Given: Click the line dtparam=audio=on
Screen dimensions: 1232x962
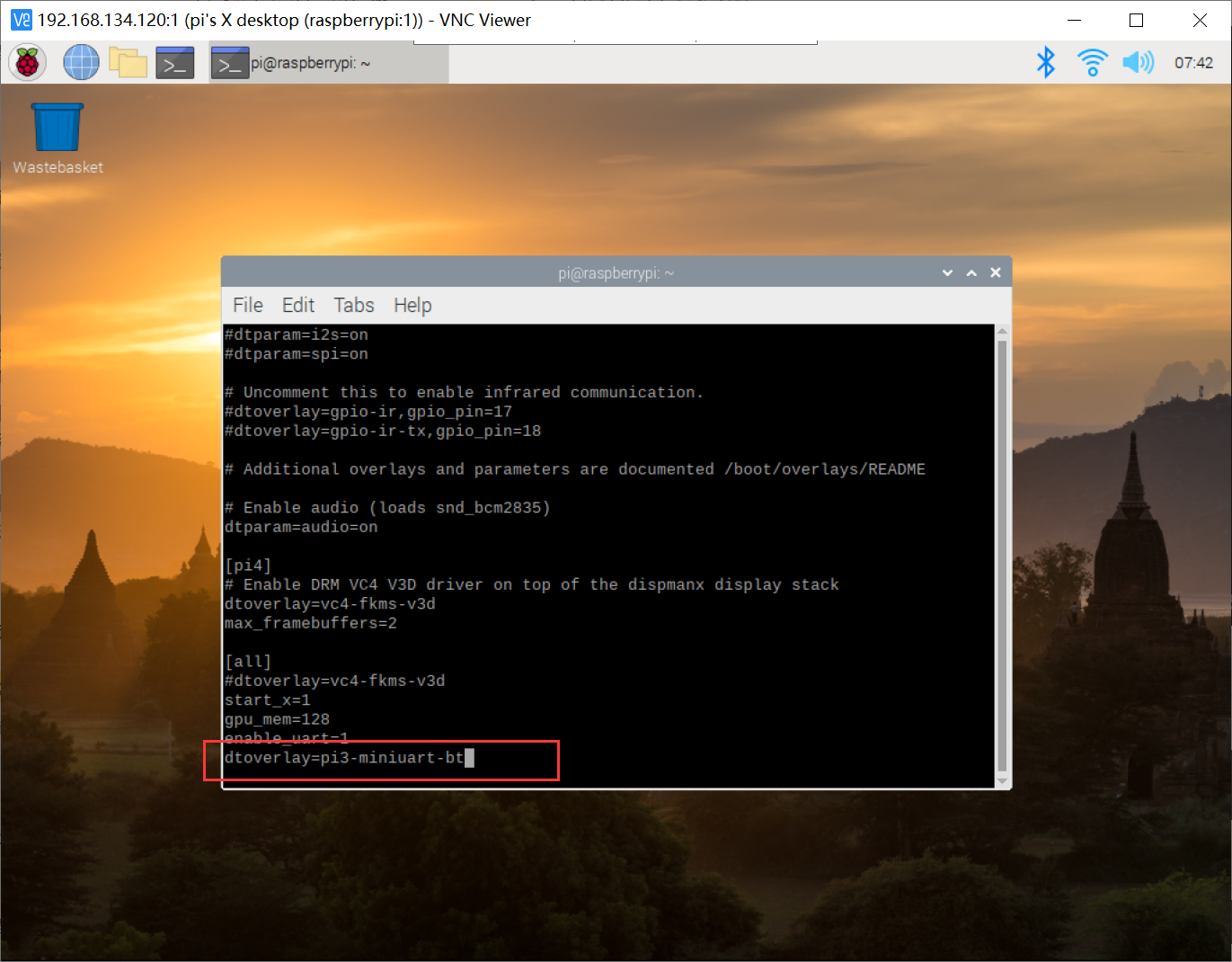Looking at the screenshot, I should (301, 527).
